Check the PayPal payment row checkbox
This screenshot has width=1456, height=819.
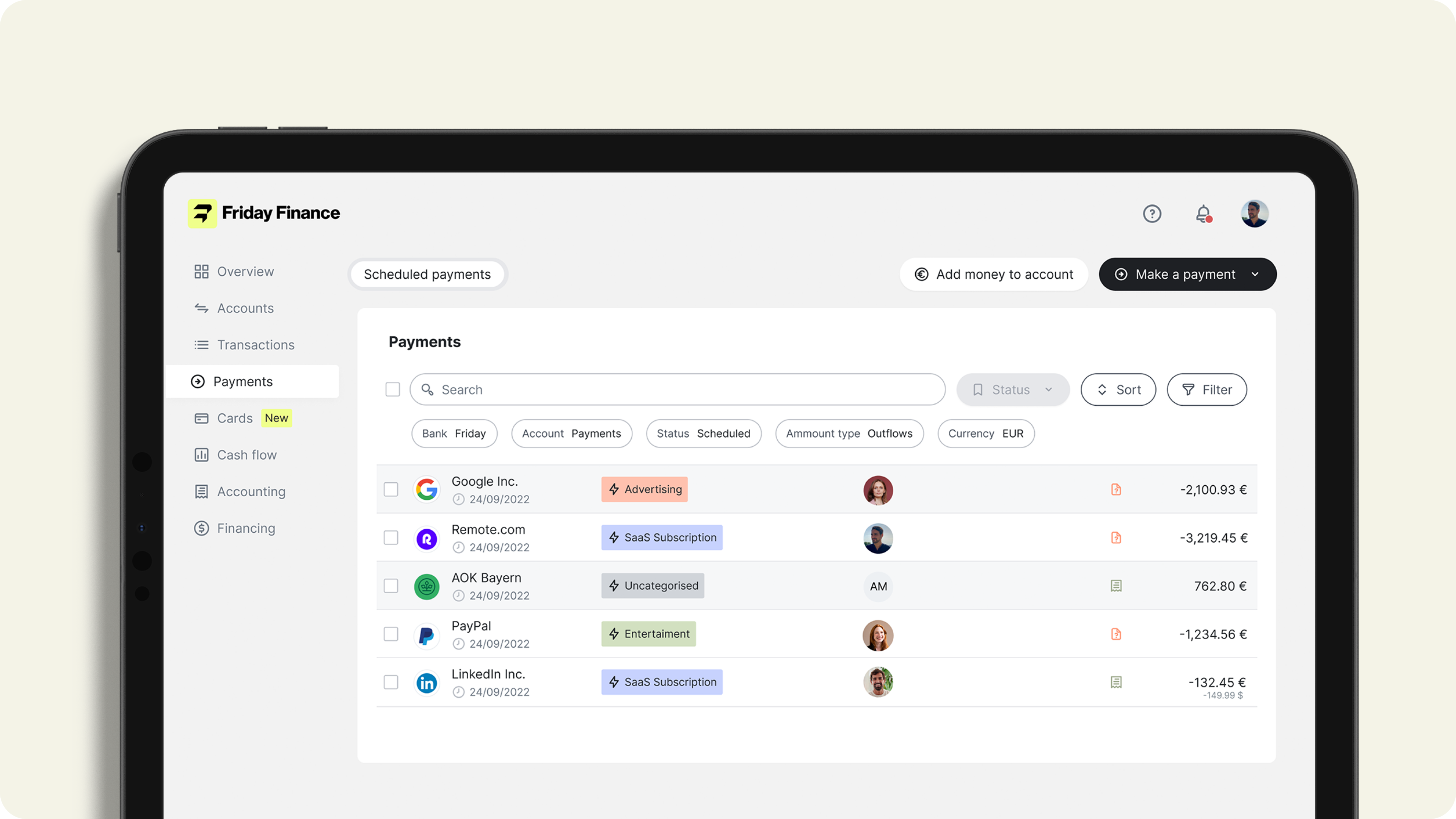click(x=391, y=634)
